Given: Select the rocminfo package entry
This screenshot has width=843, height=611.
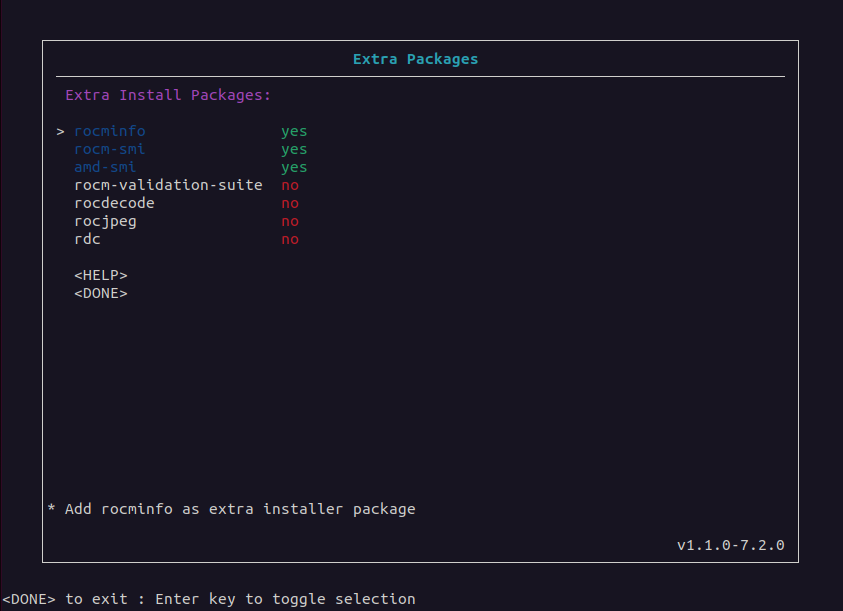Looking at the screenshot, I should tap(110, 131).
